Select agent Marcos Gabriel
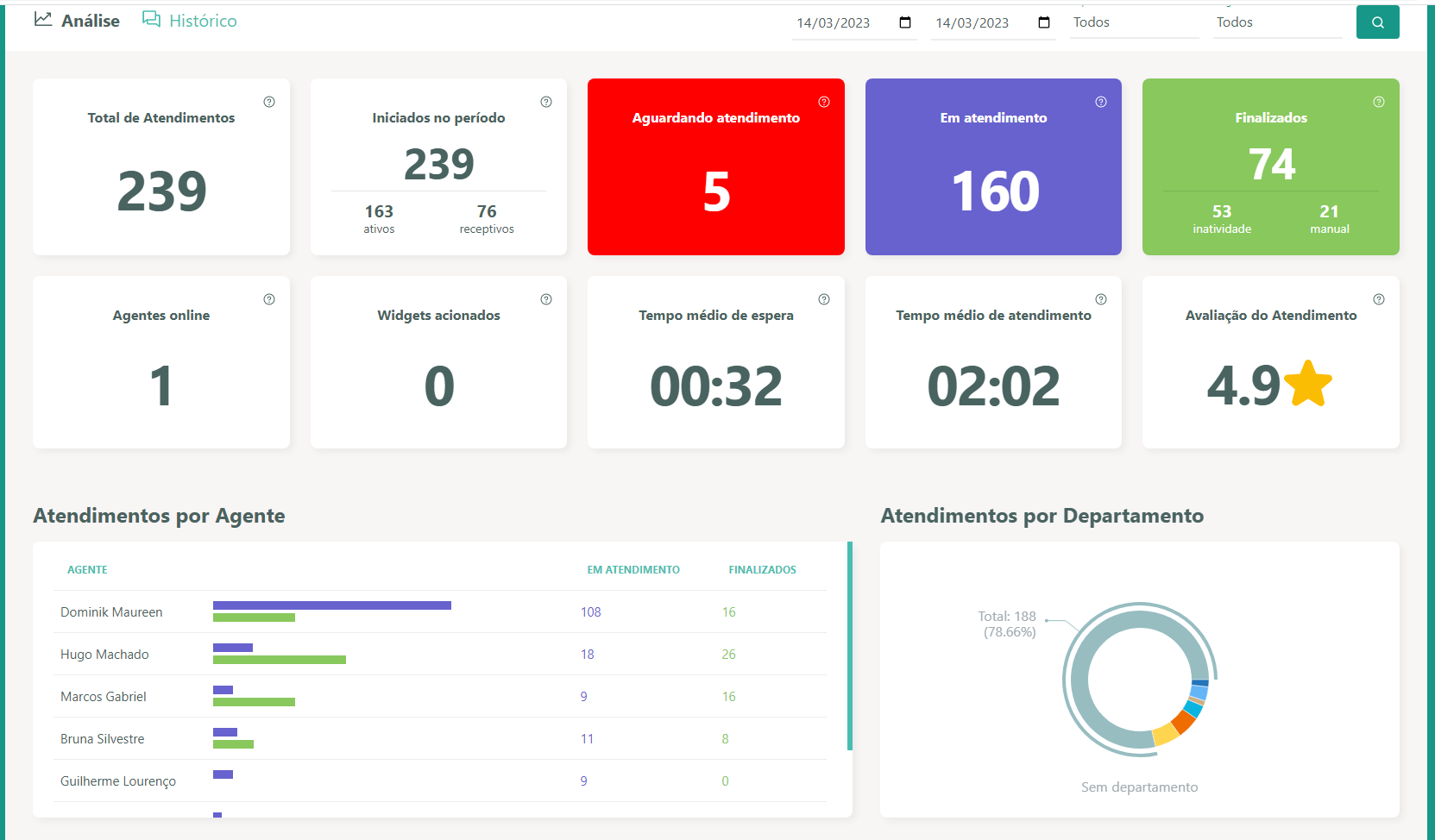Image resolution: width=1435 pixels, height=840 pixels. [x=104, y=697]
